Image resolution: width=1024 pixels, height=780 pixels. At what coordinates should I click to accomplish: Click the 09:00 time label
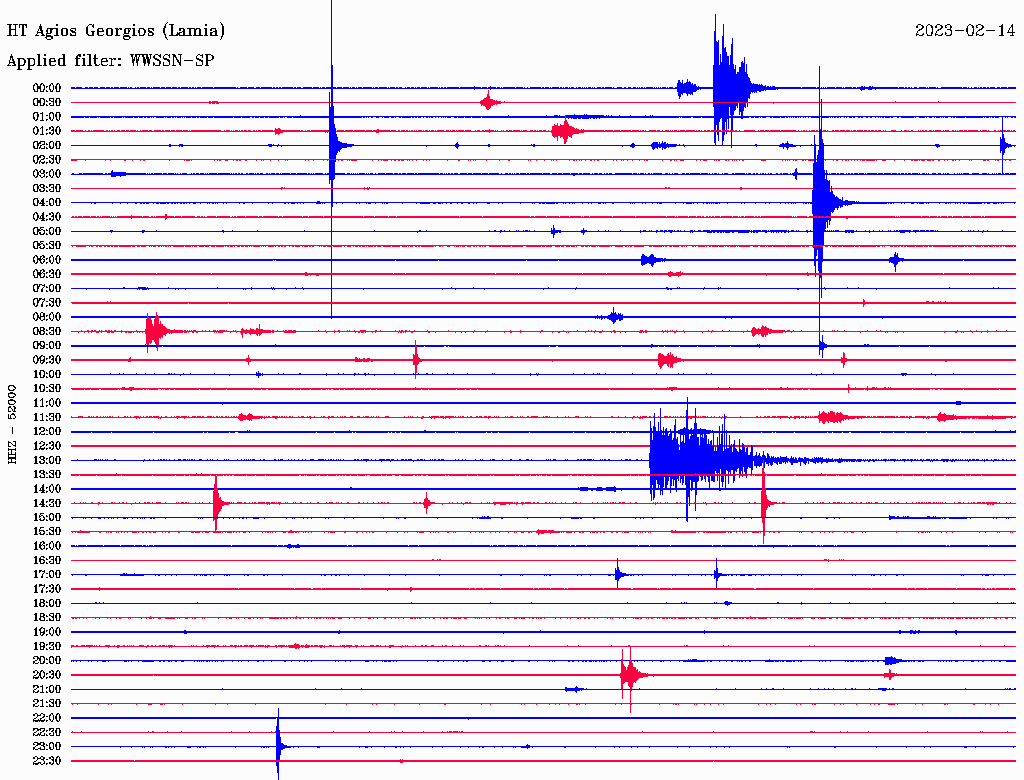(x=47, y=346)
